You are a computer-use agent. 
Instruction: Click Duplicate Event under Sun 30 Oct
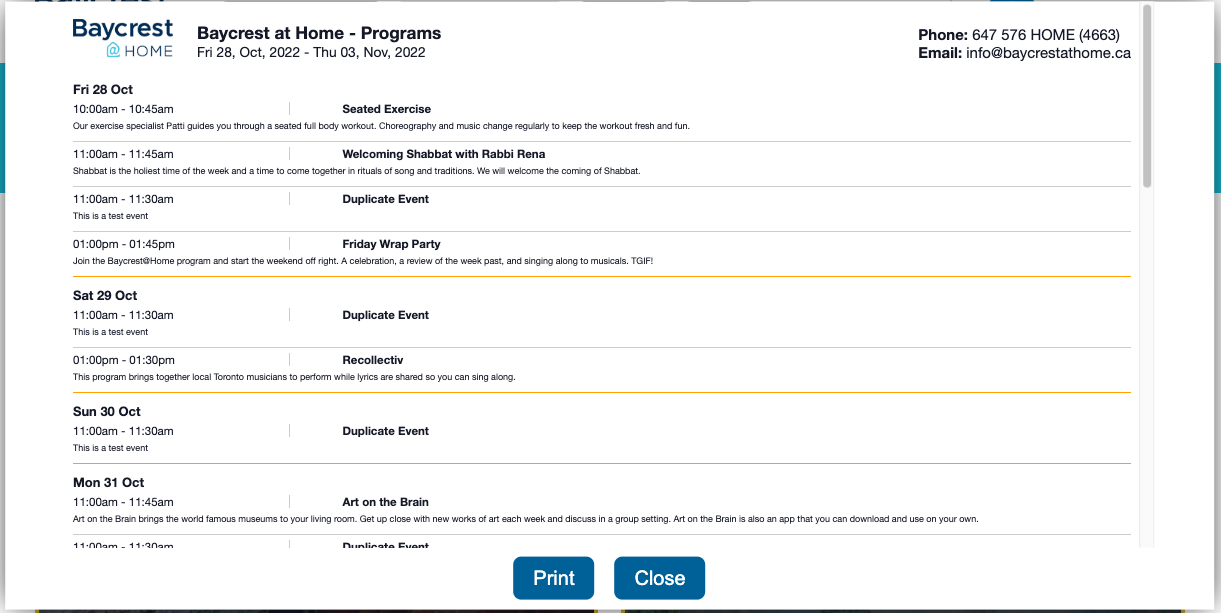(385, 431)
